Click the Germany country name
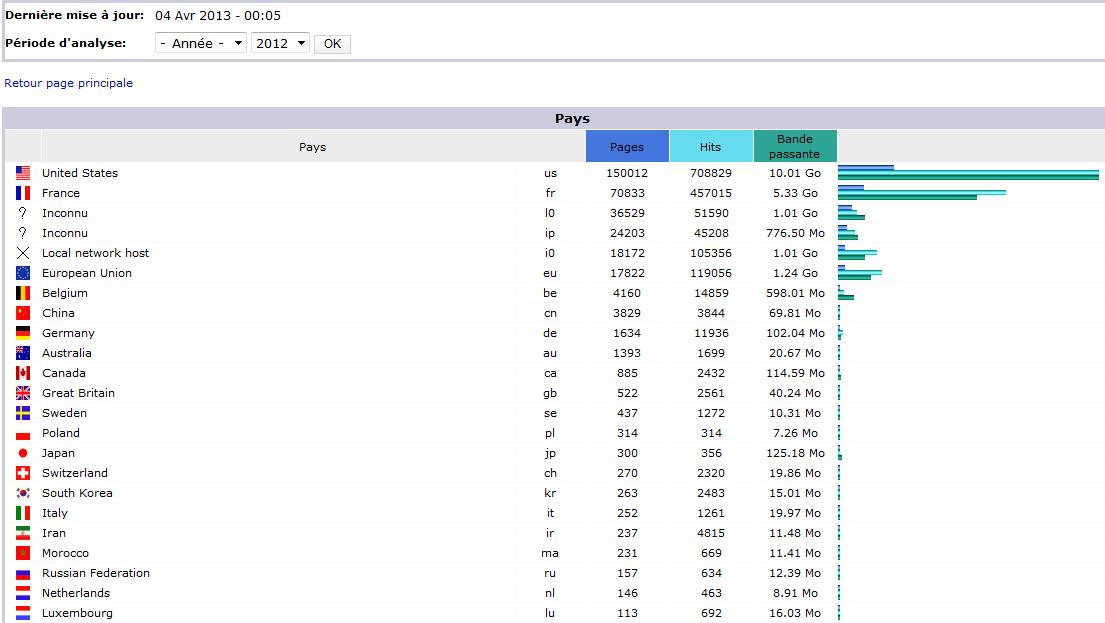This screenshot has width=1105, height=623. point(68,333)
